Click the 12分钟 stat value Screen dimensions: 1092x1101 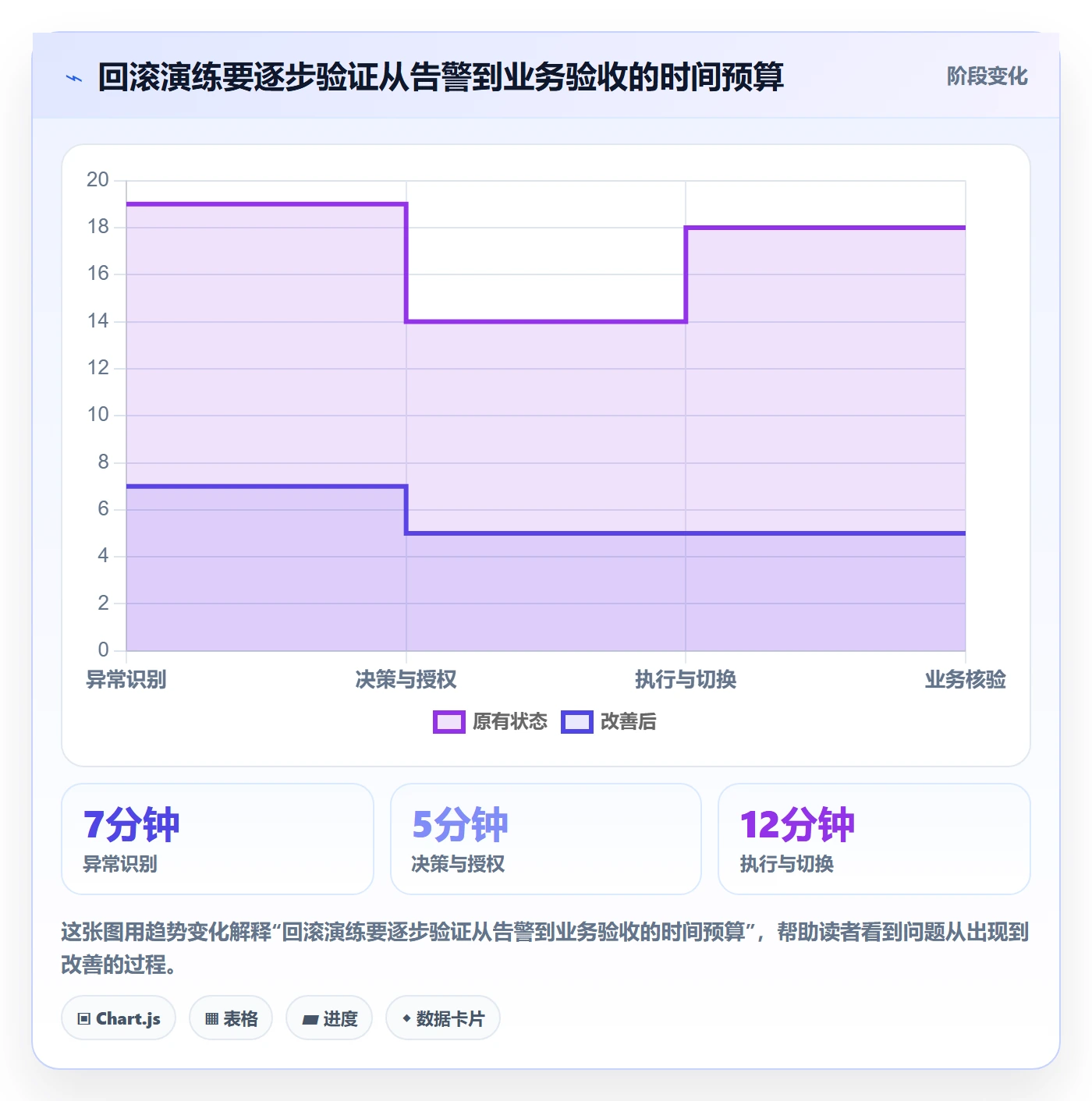tap(797, 824)
